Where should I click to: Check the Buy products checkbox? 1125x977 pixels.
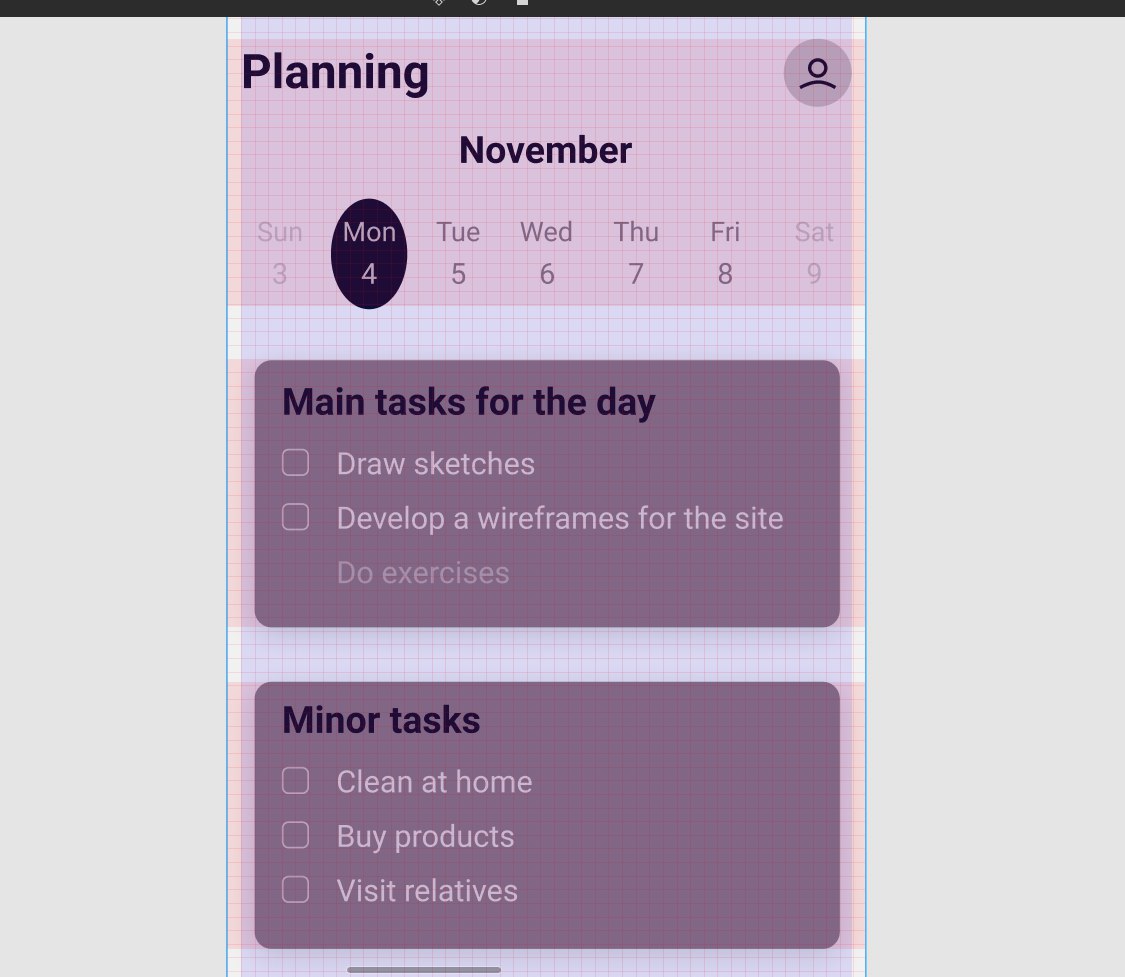pyautogui.click(x=296, y=835)
